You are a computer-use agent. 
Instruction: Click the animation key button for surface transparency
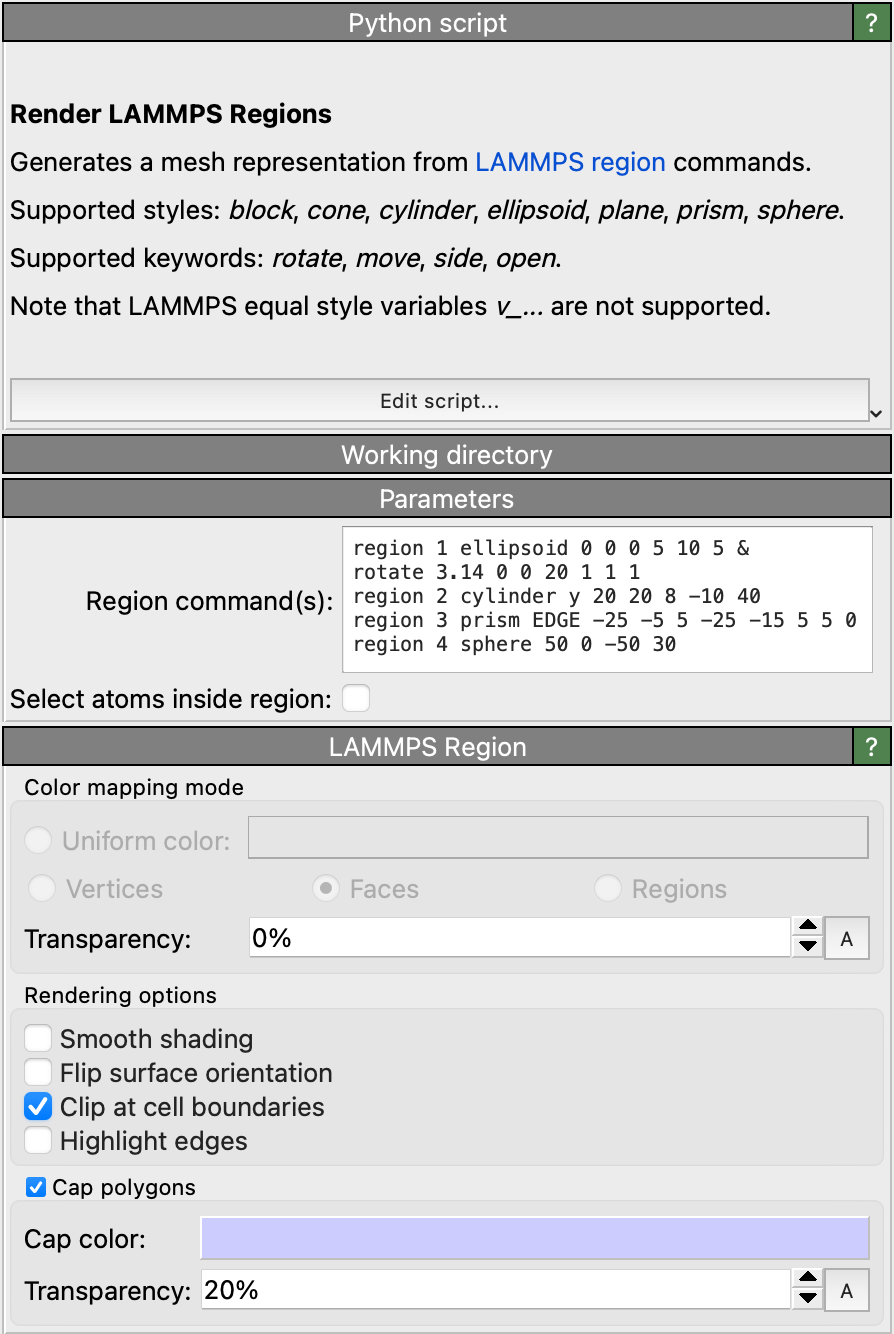pyautogui.click(x=846, y=937)
